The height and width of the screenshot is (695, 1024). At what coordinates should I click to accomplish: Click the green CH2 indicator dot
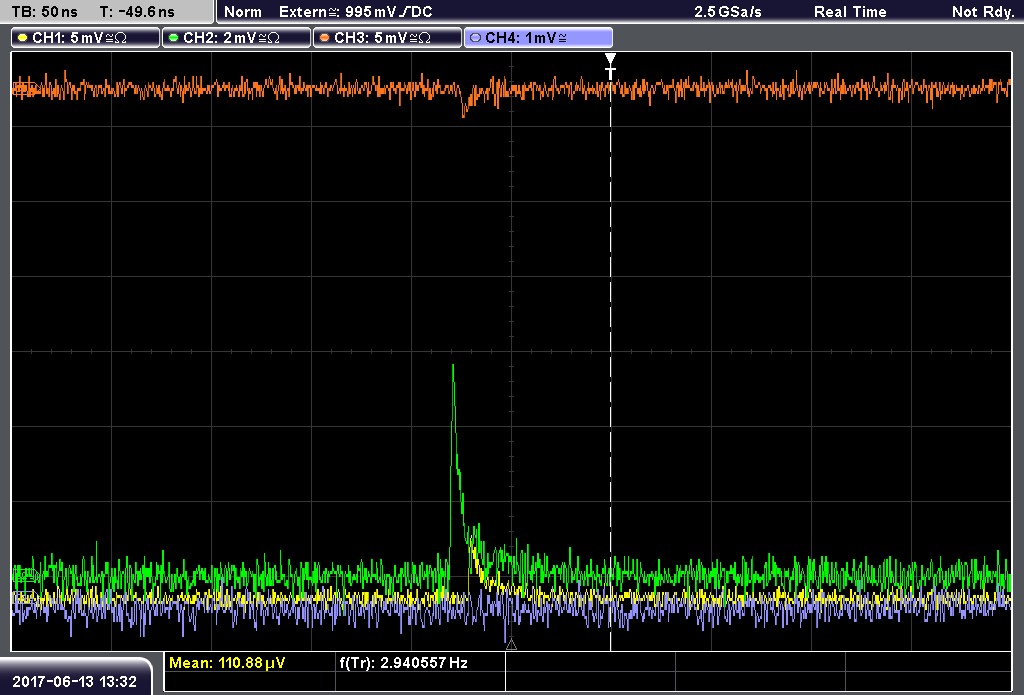[x=173, y=38]
